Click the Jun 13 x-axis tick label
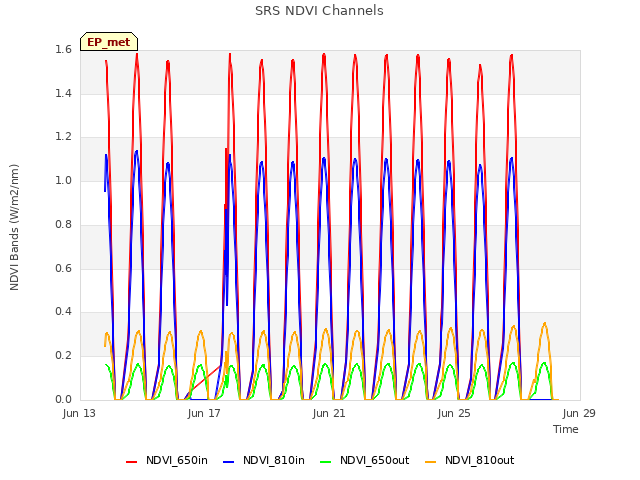 coord(79,413)
